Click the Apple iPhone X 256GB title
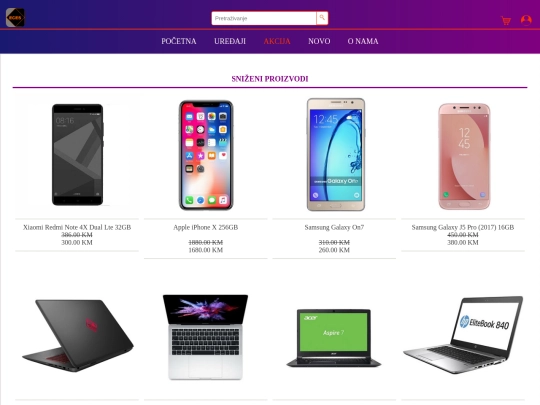This screenshot has height=405, width=540. click(x=206, y=227)
